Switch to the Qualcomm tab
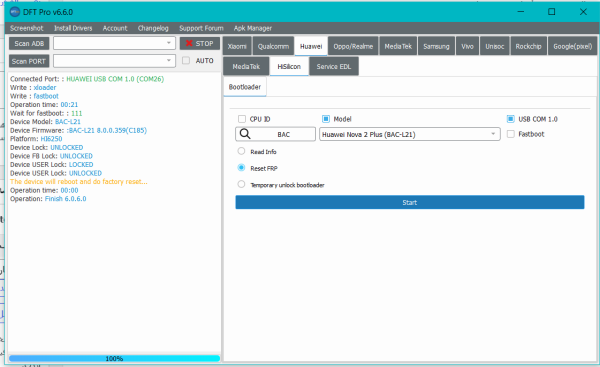The image size is (600, 367). [x=273, y=46]
